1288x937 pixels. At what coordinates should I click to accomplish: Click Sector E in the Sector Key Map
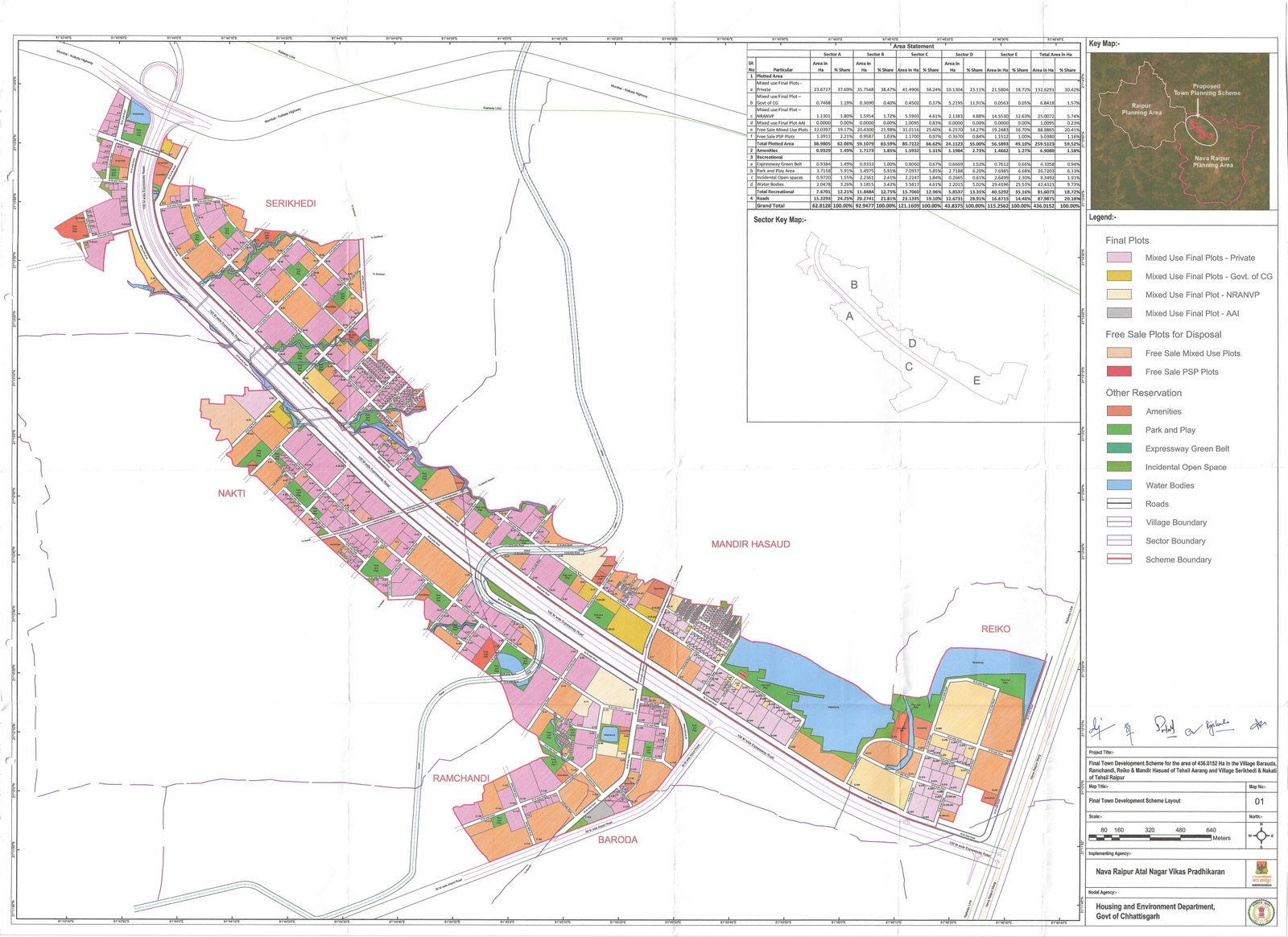pyautogui.click(x=976, y=381)
